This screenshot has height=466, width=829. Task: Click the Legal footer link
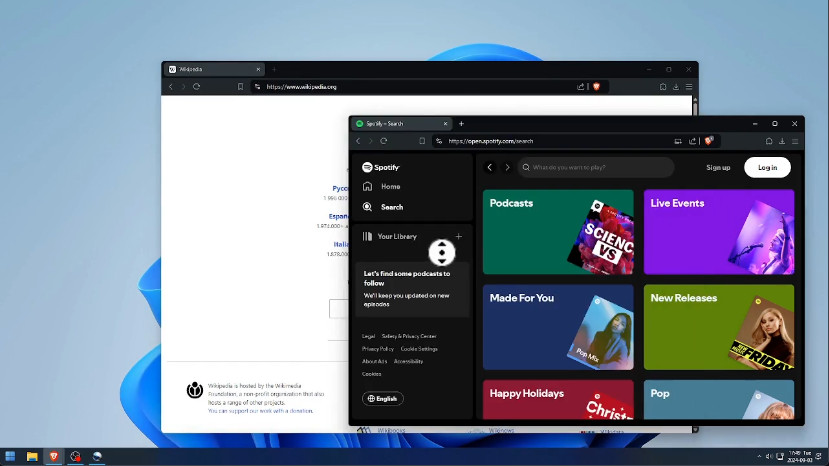[x=369, y=336]
